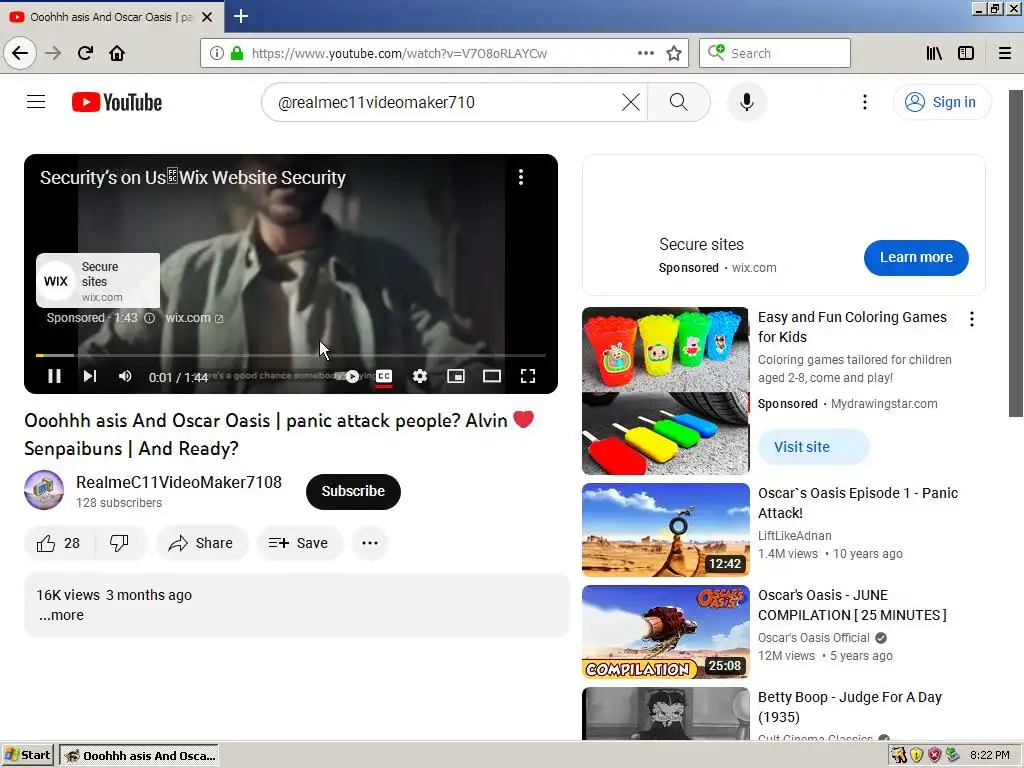Image resolution: width=1024 pixels, height=768 pixels.
Task: Open Oscar's Oasis Episode 1 Panic Attack thumbnail
Action: 665,530
